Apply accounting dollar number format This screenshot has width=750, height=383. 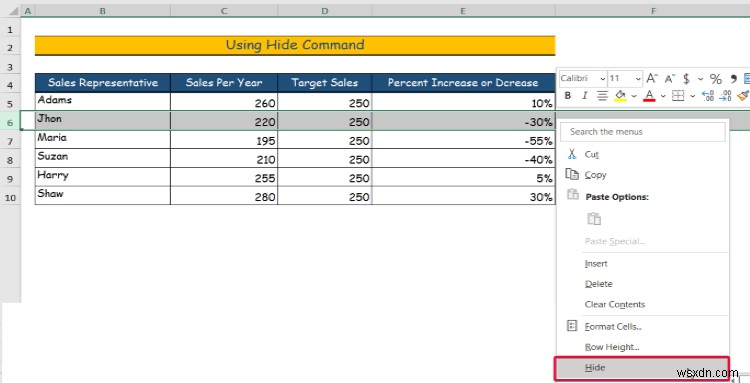(x=686, y=78)
